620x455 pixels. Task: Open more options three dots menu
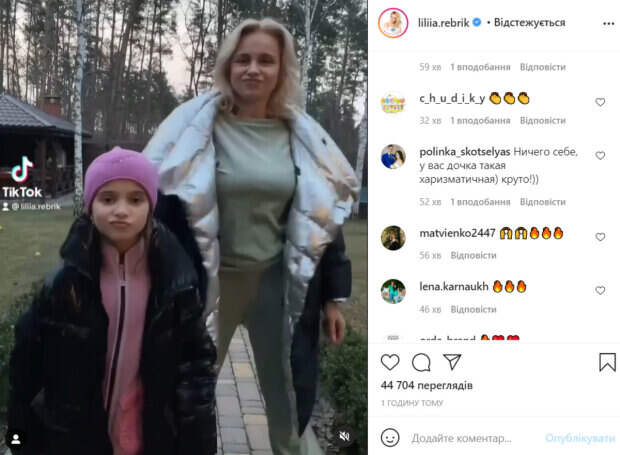tap(609, 24)
